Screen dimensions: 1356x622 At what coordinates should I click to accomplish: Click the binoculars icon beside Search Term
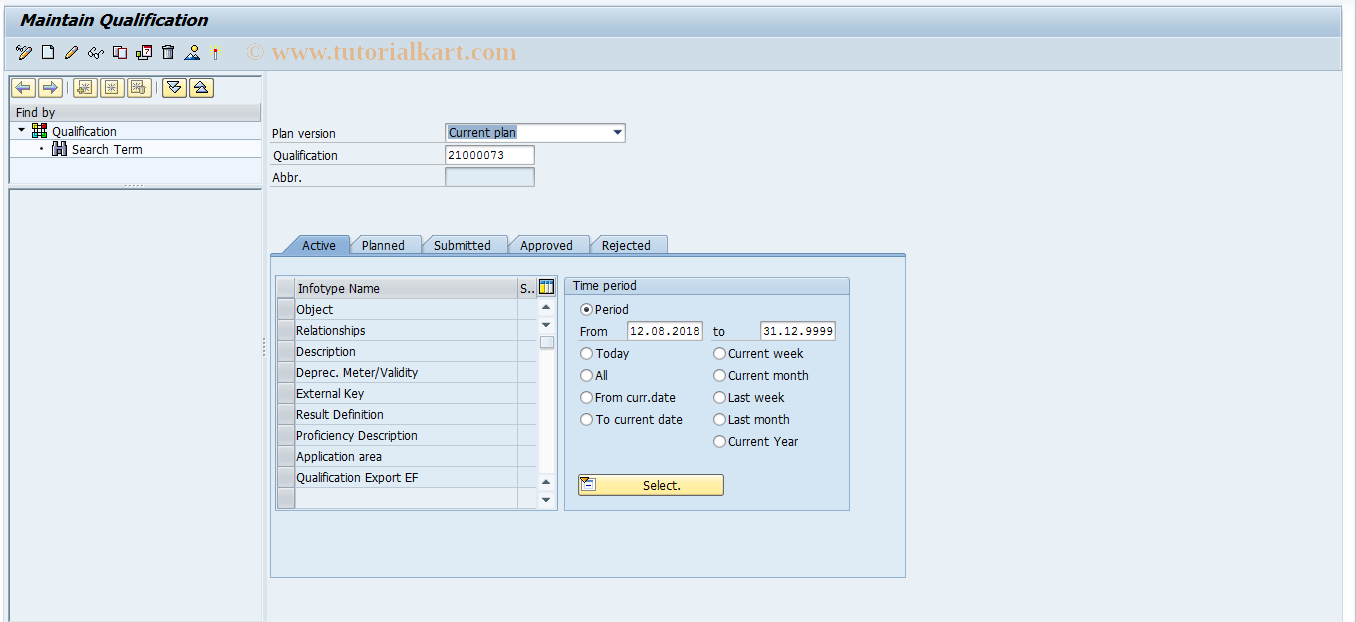[x=60, y=149]
